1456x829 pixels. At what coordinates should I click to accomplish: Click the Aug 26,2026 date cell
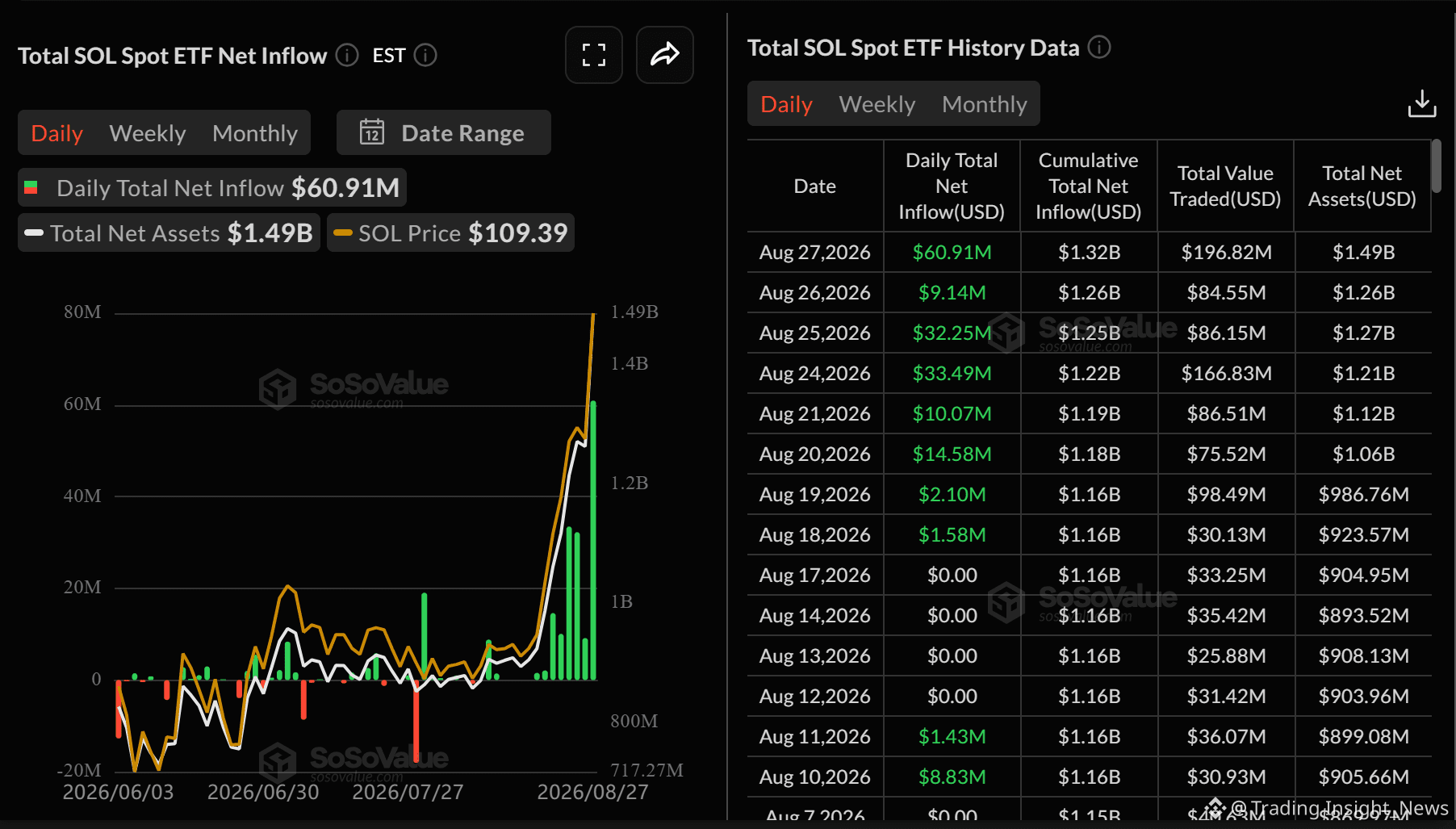click(815, 293)
